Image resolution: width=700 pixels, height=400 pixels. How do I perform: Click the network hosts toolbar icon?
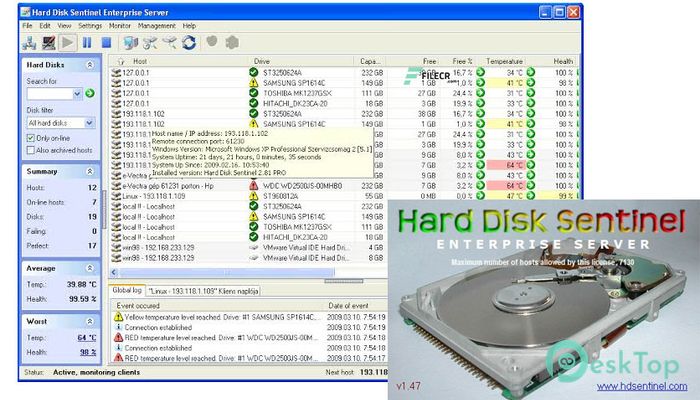(29, 43)
